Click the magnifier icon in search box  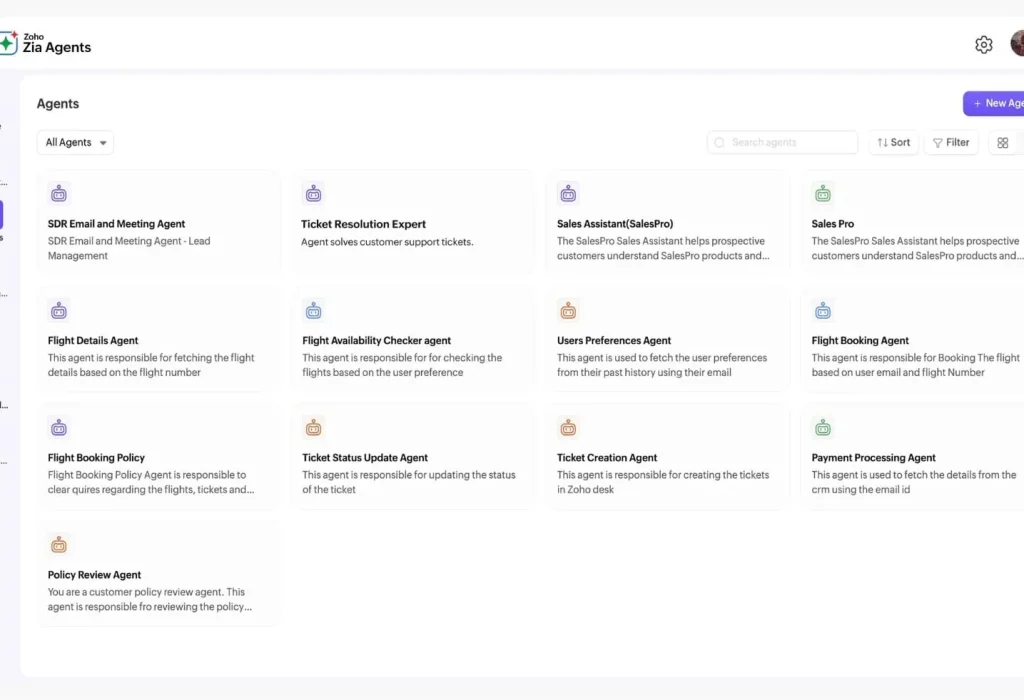[719, 142]
